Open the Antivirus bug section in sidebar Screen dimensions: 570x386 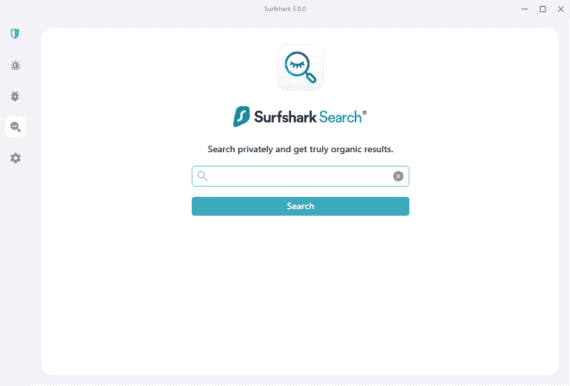coord(15,96)
